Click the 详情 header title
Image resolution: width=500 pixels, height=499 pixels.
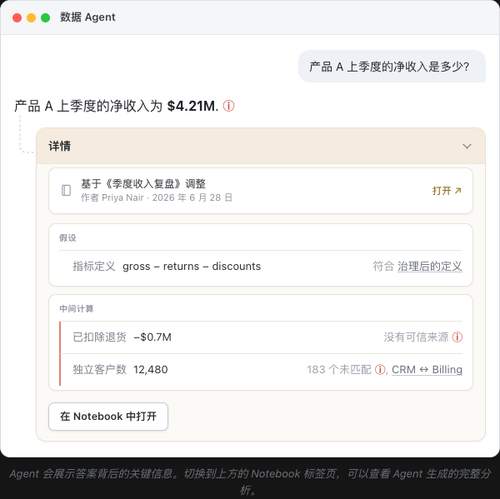[x=60, y=146]
